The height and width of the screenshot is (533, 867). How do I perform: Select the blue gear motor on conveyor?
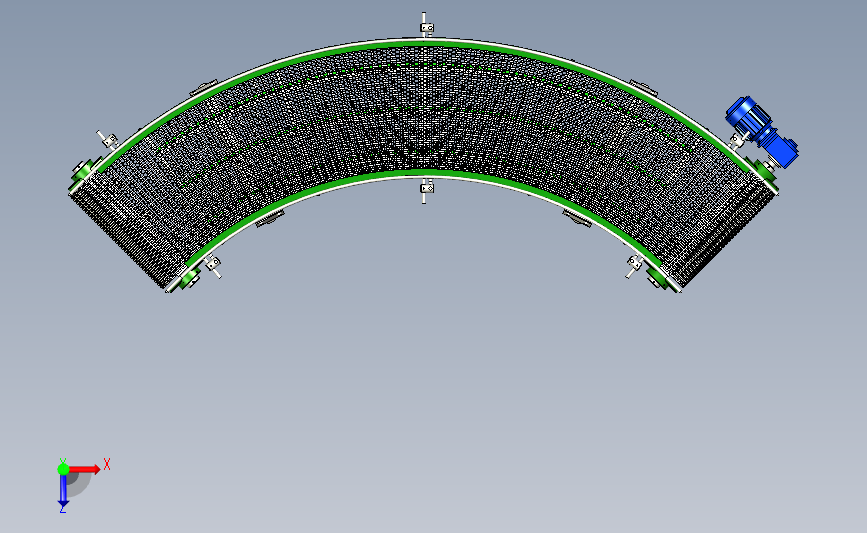click(x=761, y=132)
